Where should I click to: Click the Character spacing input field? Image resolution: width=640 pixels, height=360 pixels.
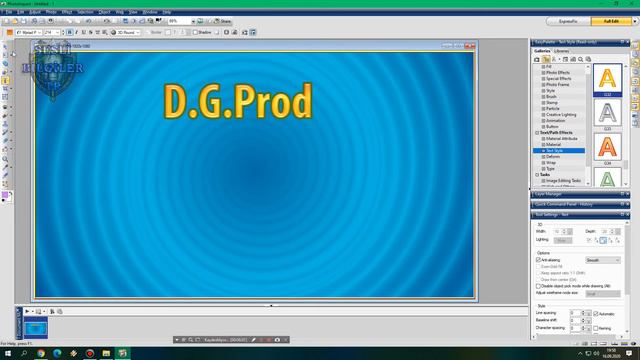[x=575, y=328]
